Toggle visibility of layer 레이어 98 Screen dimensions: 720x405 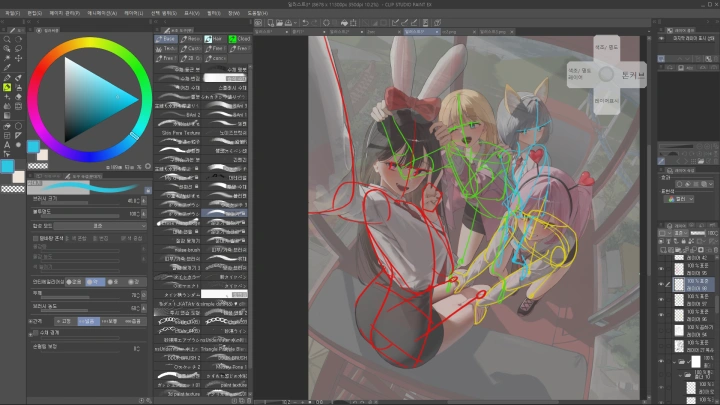pos(662,284)
